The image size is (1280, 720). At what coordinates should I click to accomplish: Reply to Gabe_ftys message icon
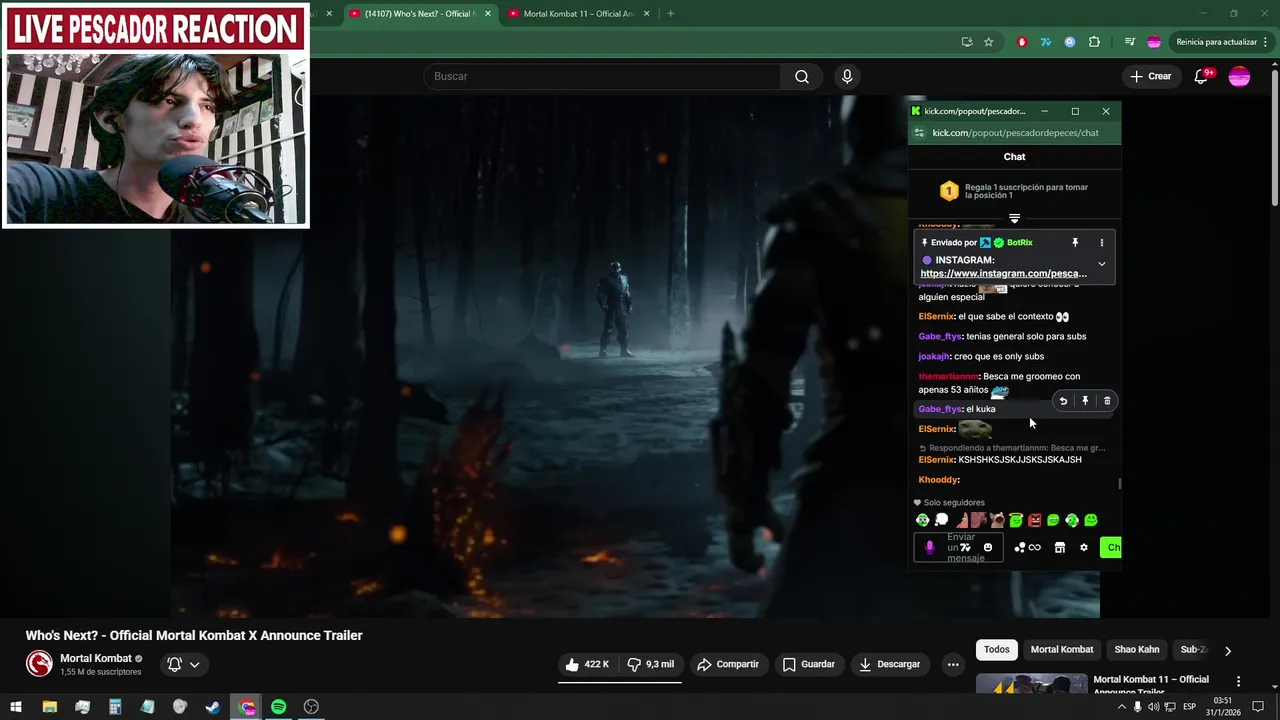click(1063, 401)
